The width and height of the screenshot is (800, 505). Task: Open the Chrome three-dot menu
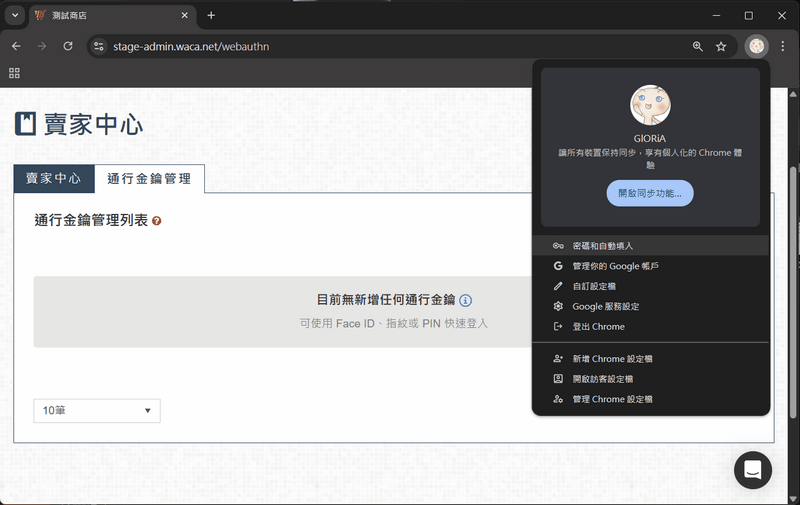coord(782,46)
